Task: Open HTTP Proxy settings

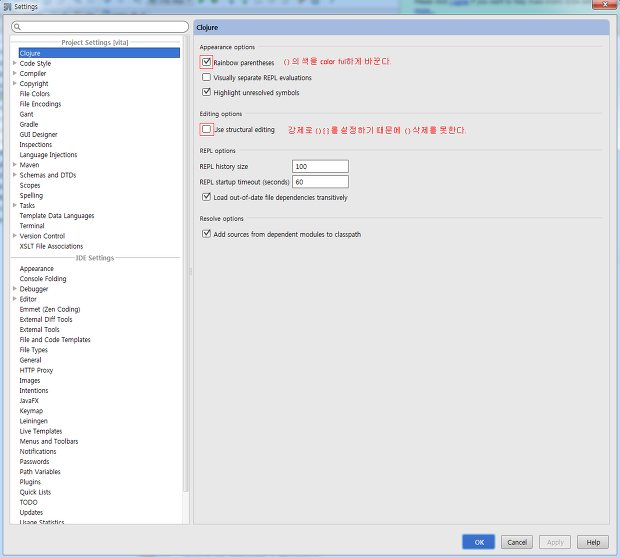Action: [x=36, y=370]
